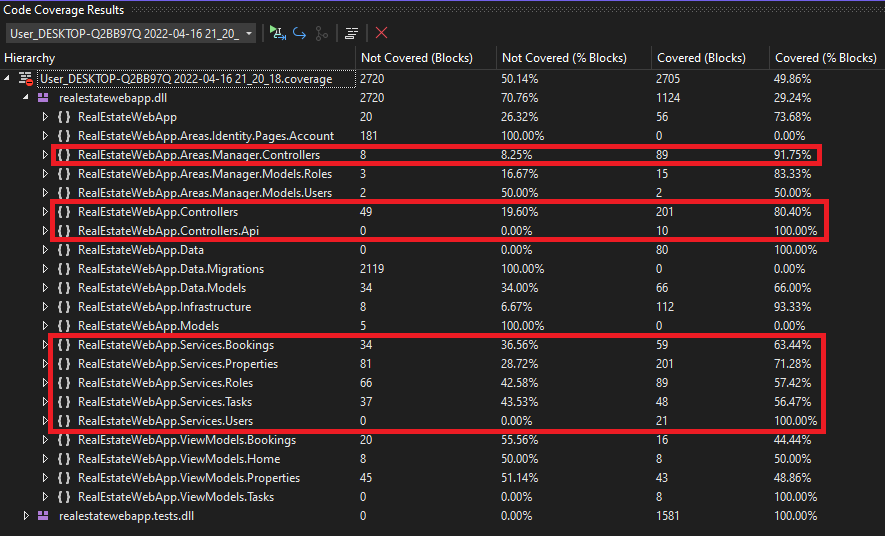Click the red X remove results icon
The height and width of the screenshot is (536, 885).
tap(382, 33)
